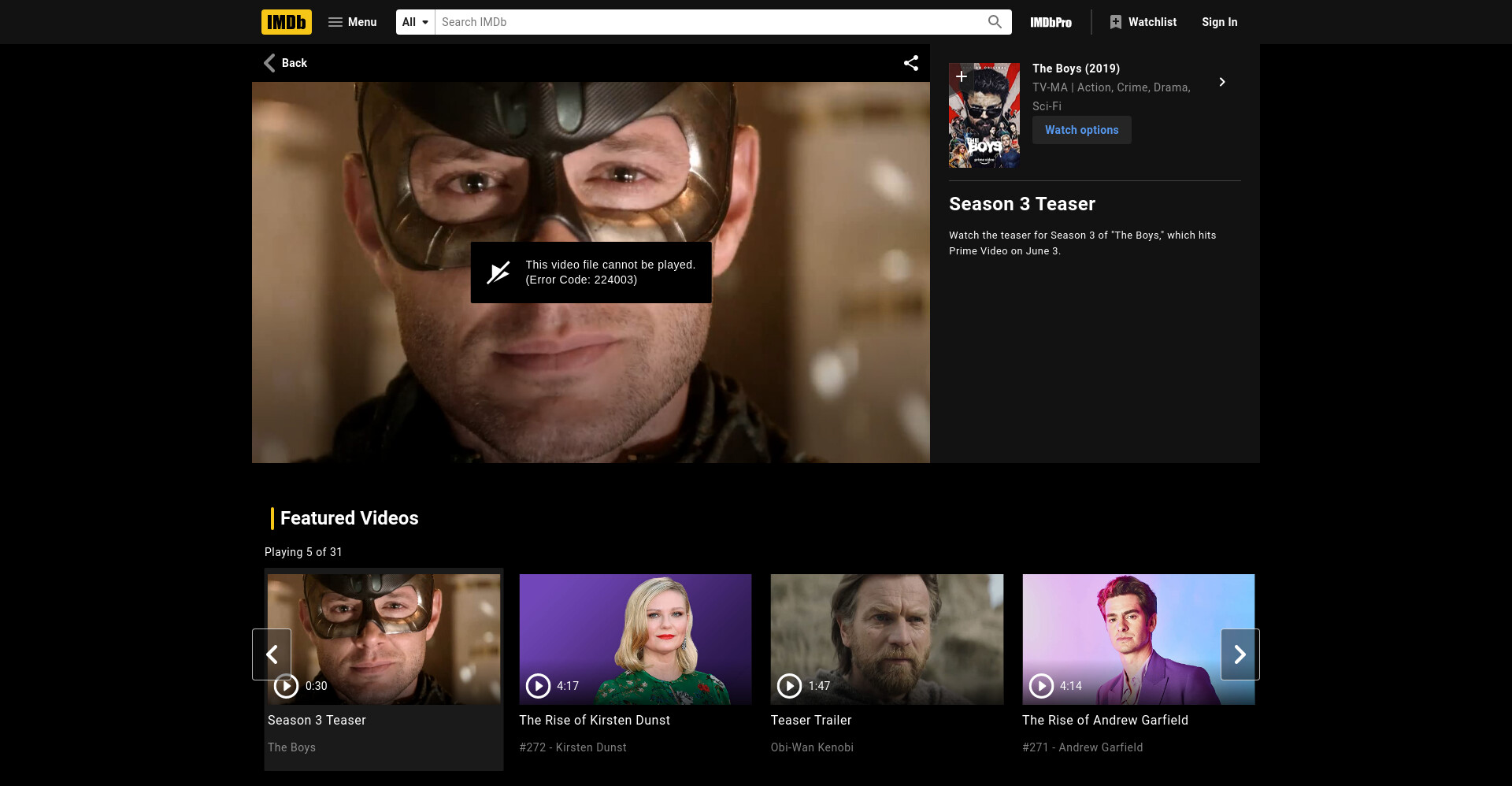Play The Rise of Andrew Garfield video
The height and width of the screenshot is (786, 1512).
coord(1041,686)
